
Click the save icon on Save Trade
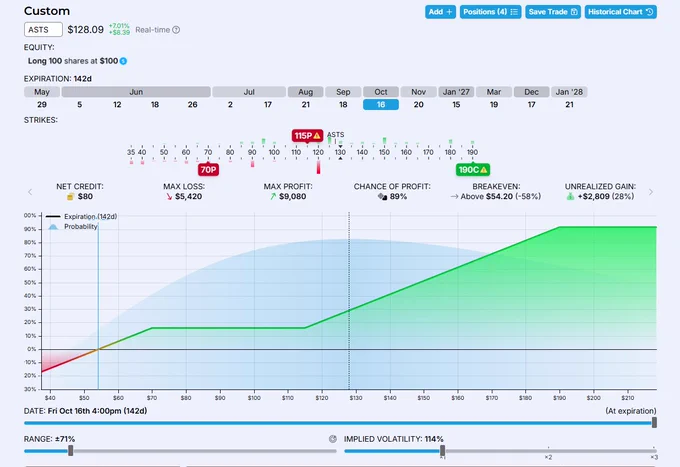[x=574, y=12]
